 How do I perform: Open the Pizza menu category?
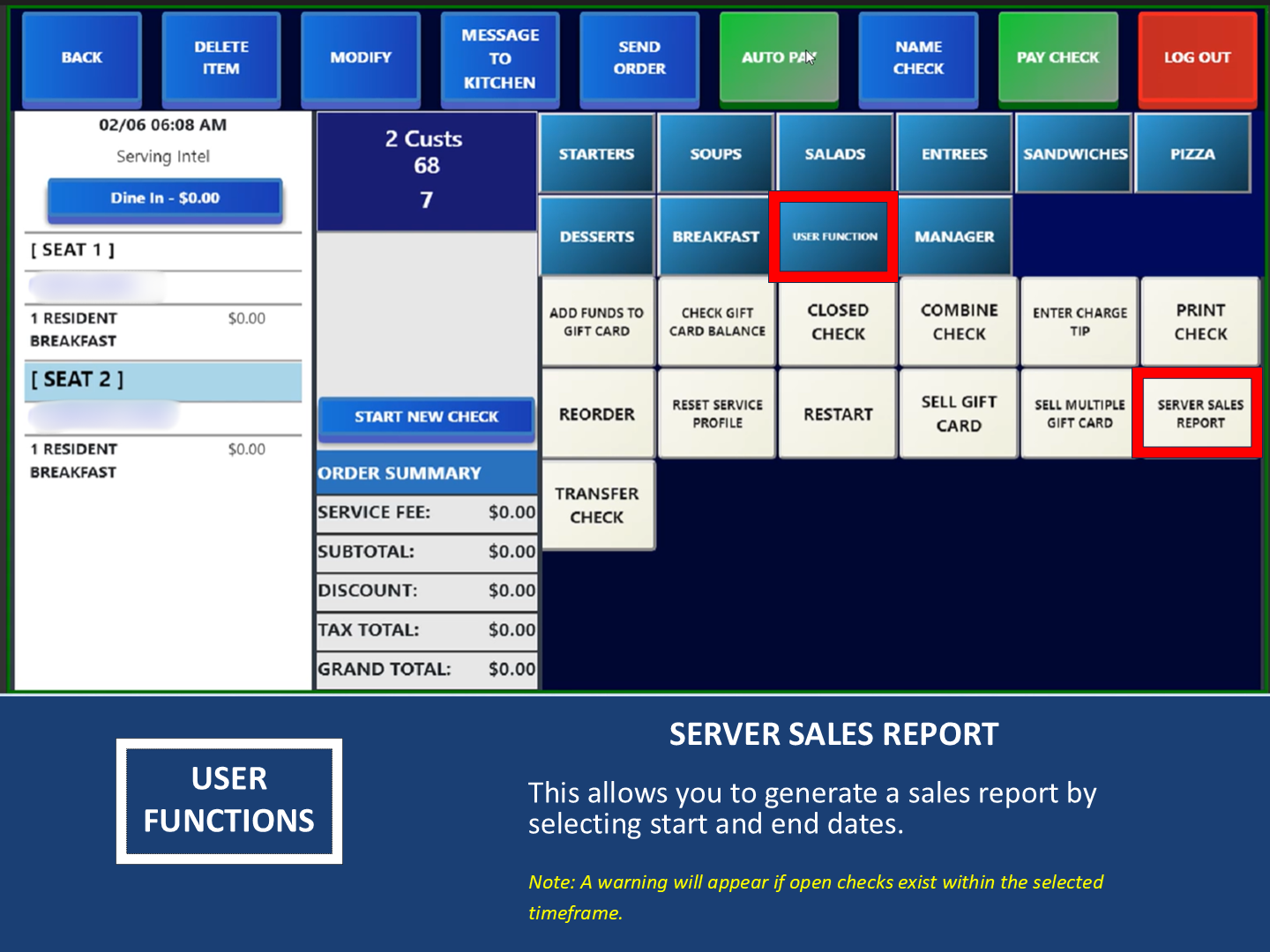point(1192,154)
